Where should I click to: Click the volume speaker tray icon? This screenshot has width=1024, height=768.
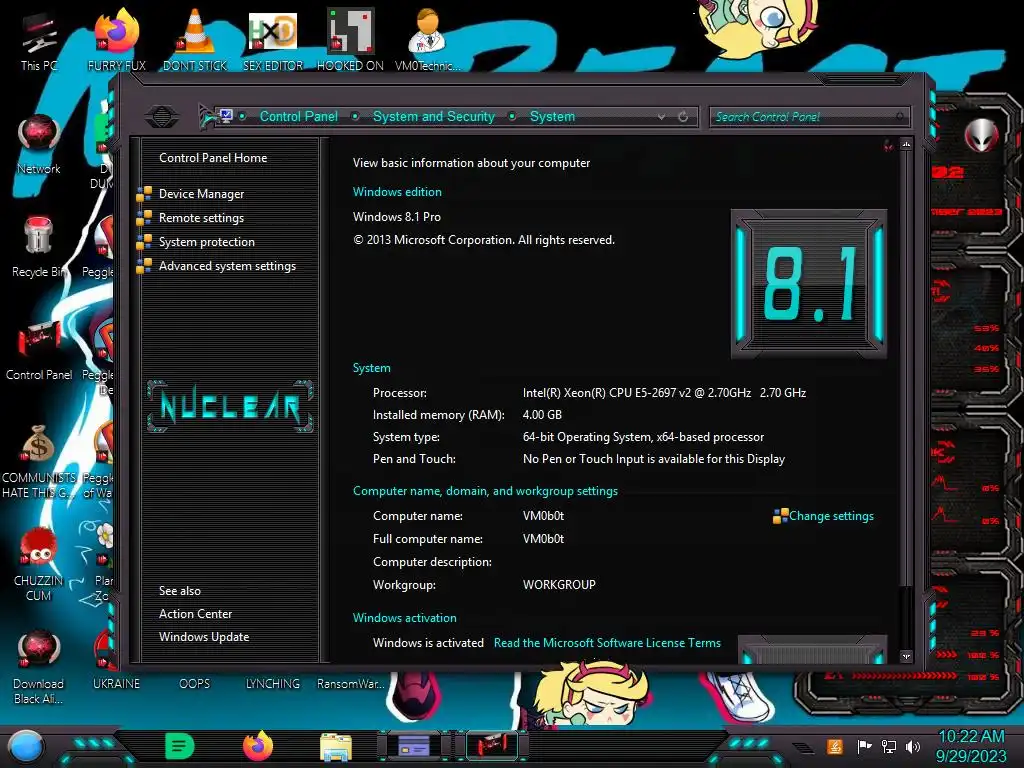pyautogui.click(x=913, y=746)
